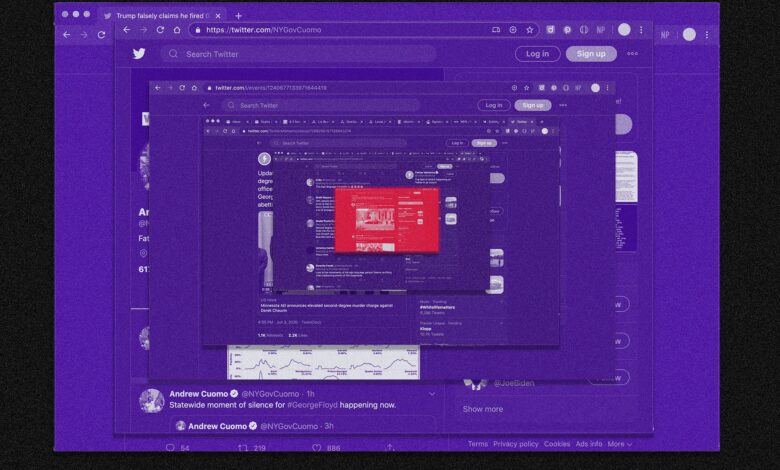The height and width of the screenshot is (470, 780).
Task: Open the Andrew Cuomo name on the 1h tweet
Action: click(x=198, y=393)
